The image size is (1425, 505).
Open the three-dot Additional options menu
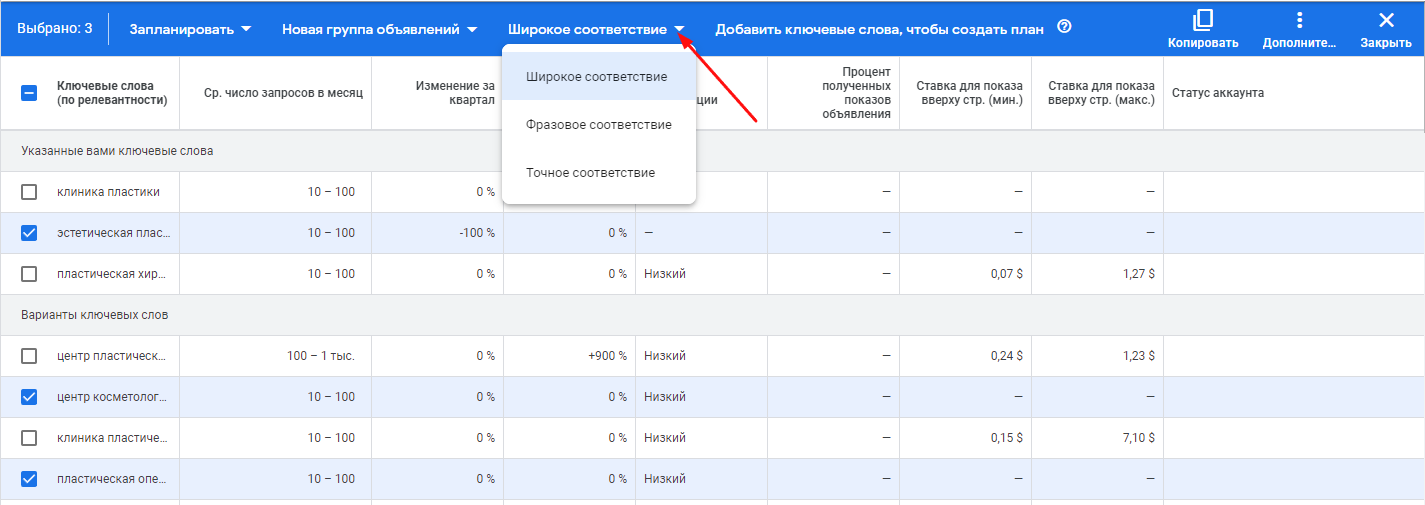1299,28
